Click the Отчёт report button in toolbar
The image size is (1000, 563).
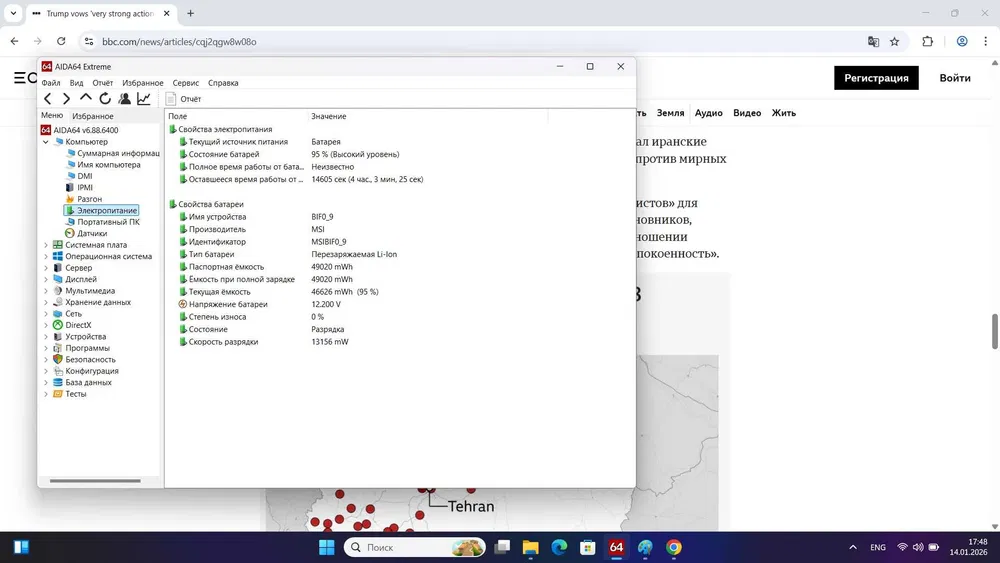(x=184, y=99)
